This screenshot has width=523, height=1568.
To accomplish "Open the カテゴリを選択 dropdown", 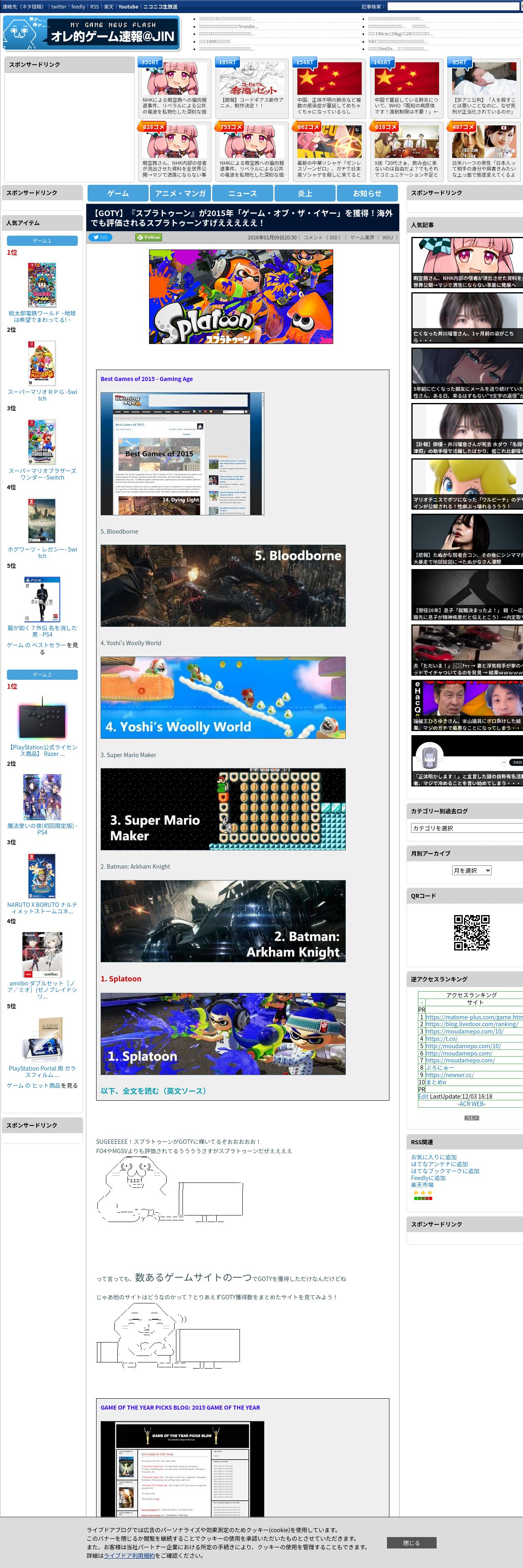I will [467, 828].
